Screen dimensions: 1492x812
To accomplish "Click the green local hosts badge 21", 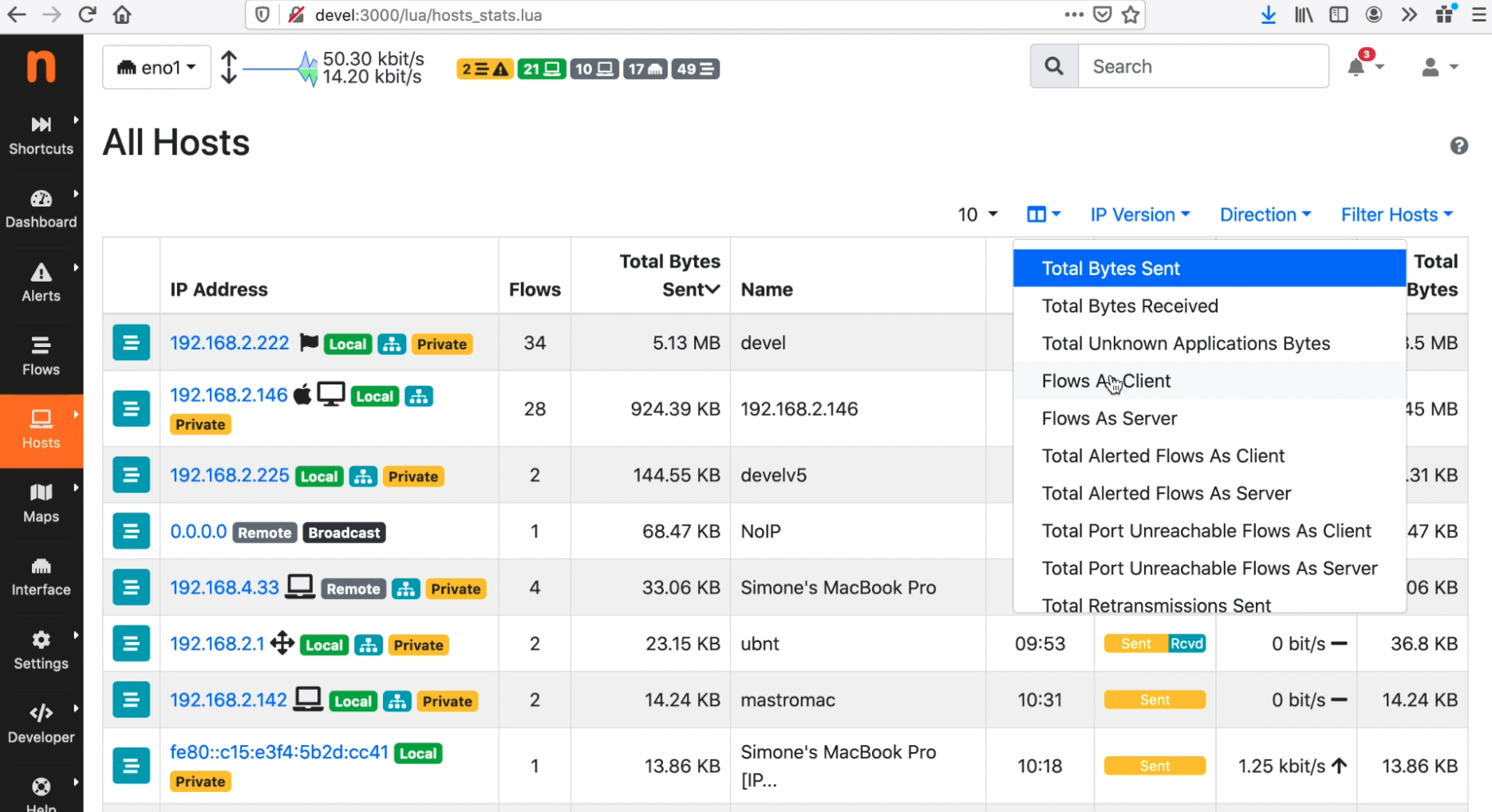I will click(x=541, y=69).
